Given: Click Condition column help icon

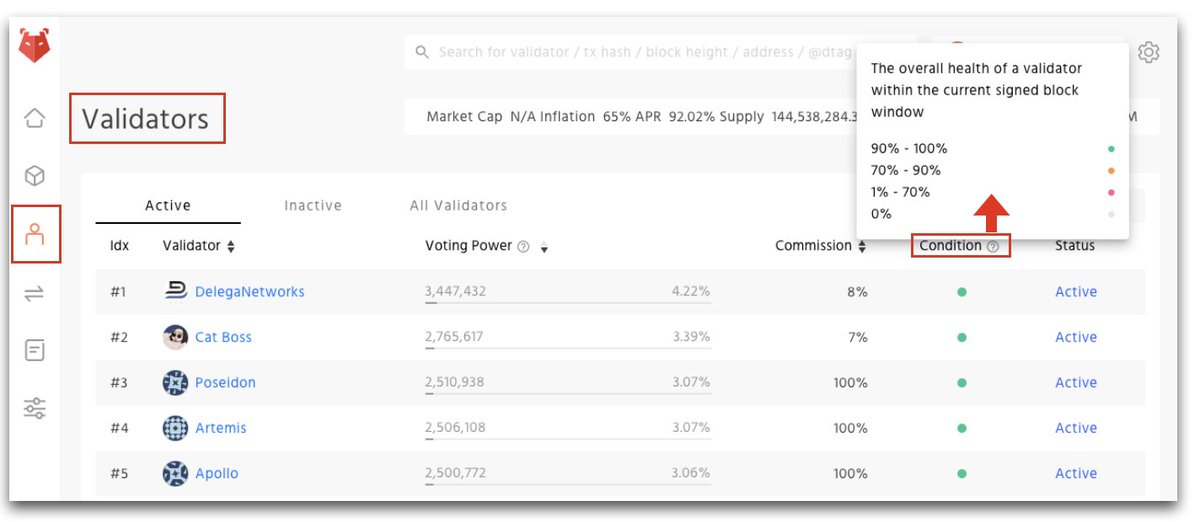Looking at the screenshot, I should point(993,246).
